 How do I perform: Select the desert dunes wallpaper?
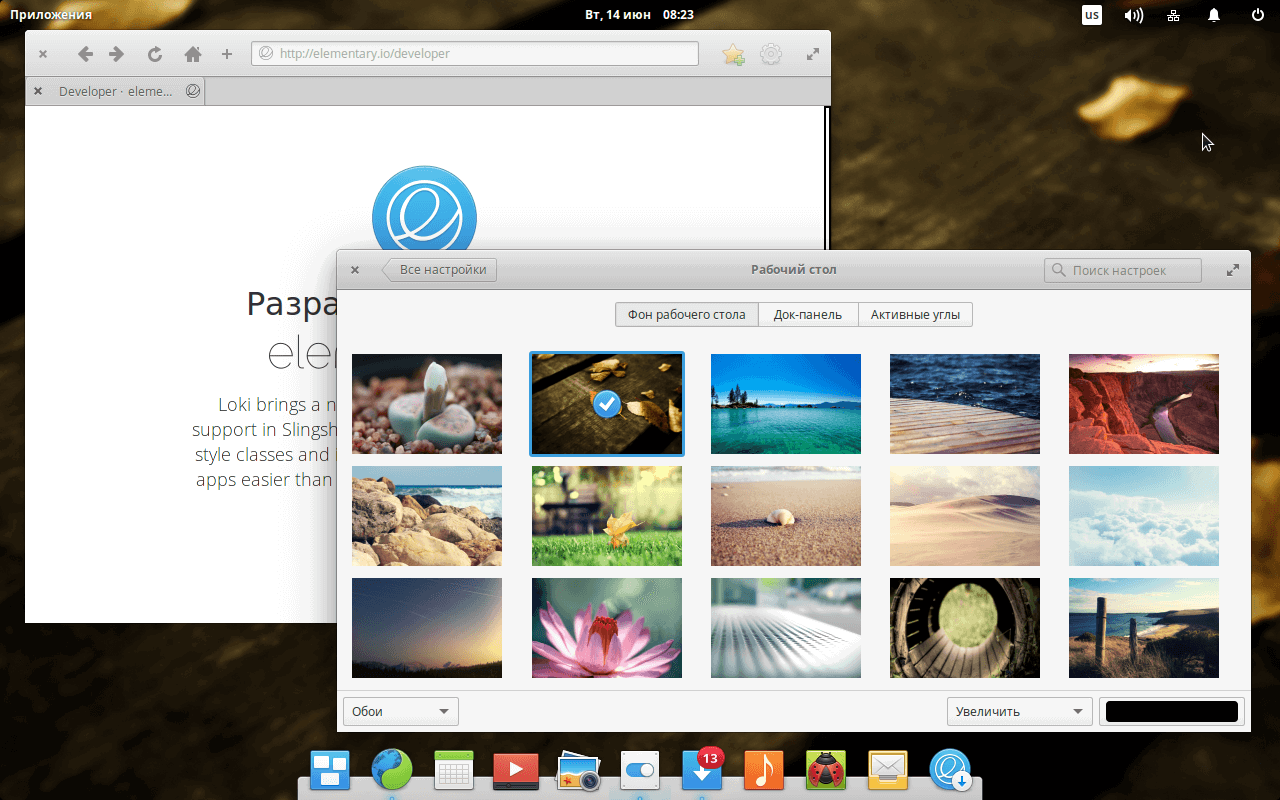pos(964,515)
